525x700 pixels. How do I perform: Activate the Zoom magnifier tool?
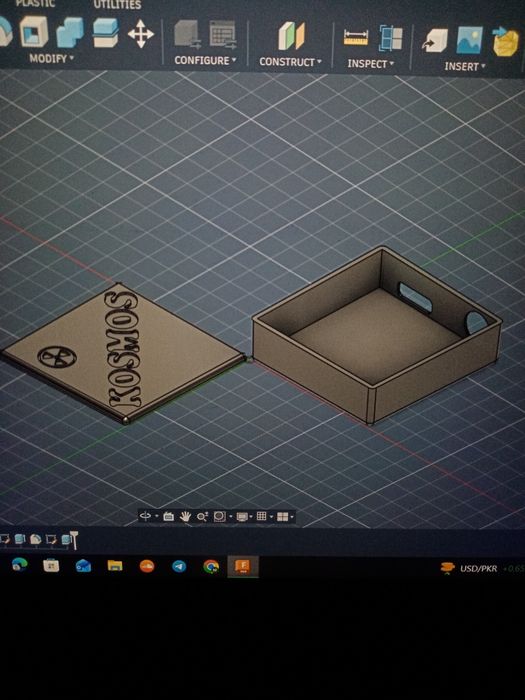click(x=202, y=517)
